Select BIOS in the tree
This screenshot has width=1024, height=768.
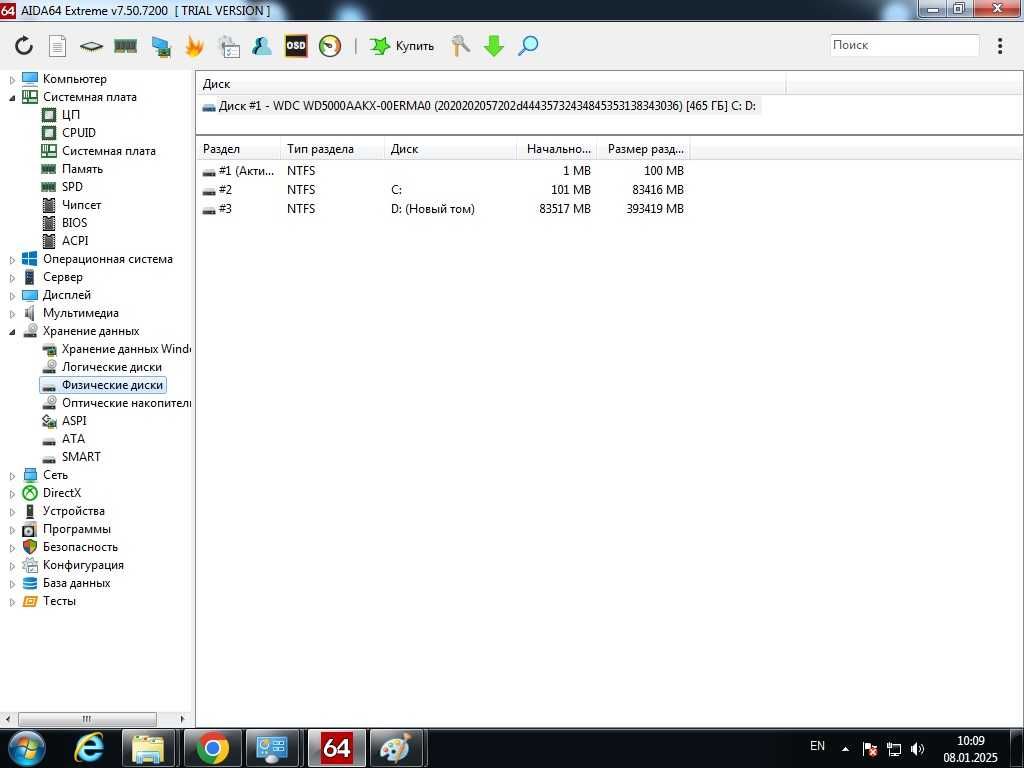pyautogui.click(x=74, y=223)
